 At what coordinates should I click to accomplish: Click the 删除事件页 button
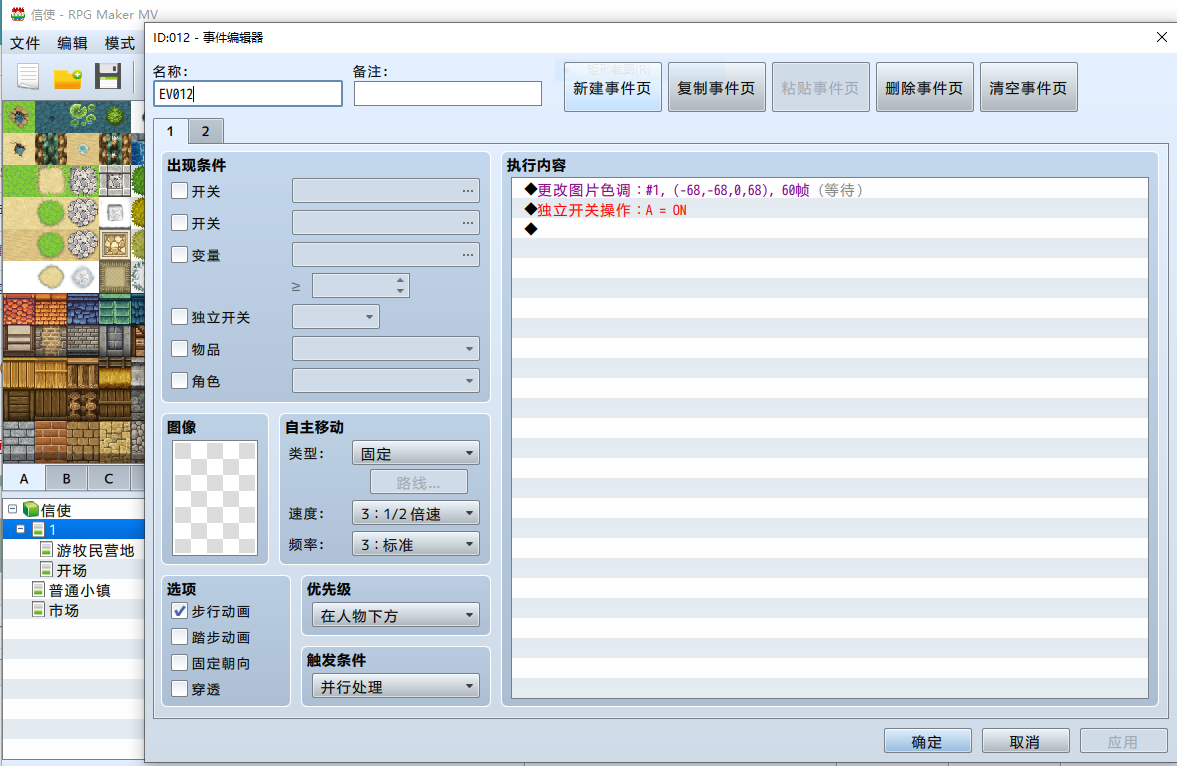coord(925,88)
